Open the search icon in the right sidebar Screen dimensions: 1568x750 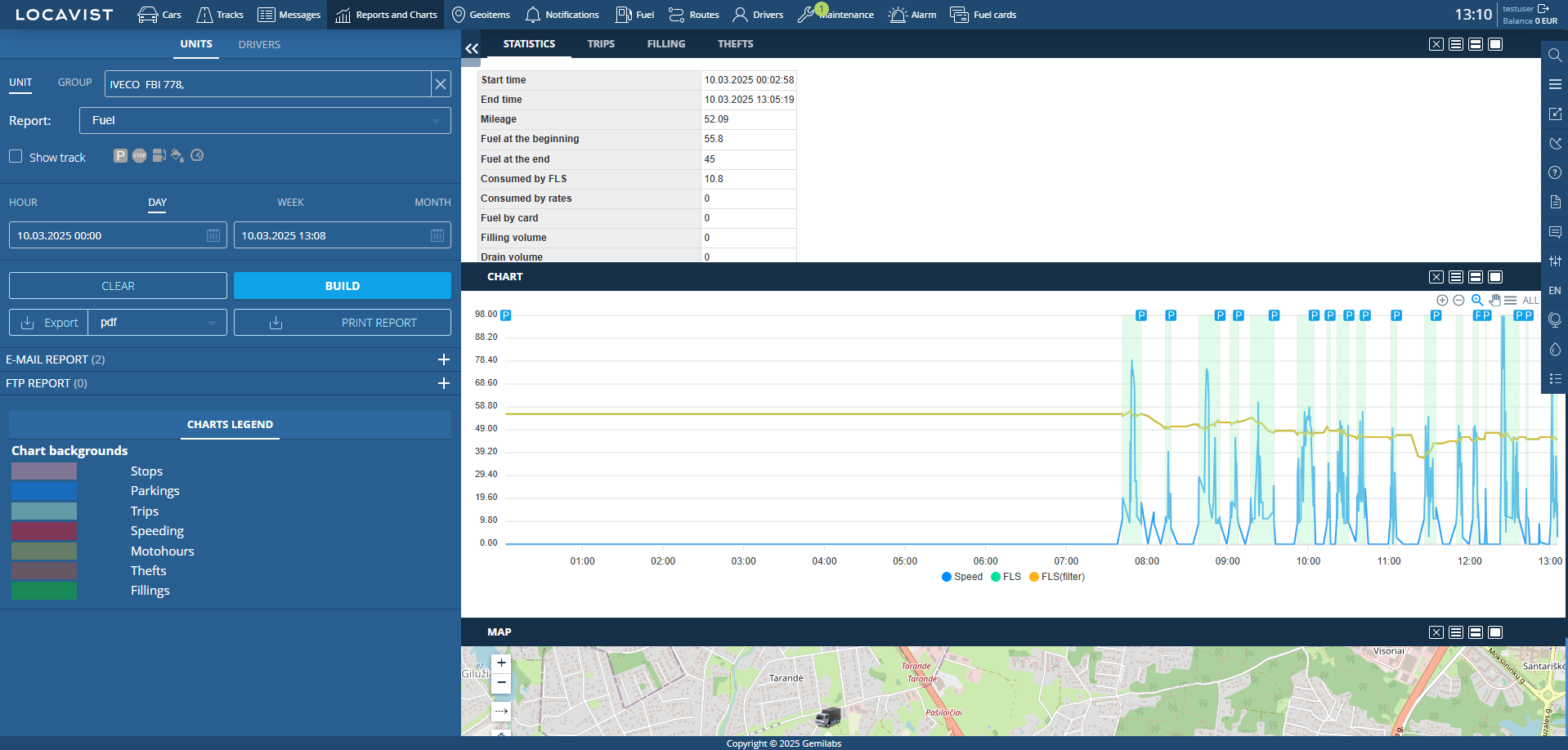coord(1554,56)
